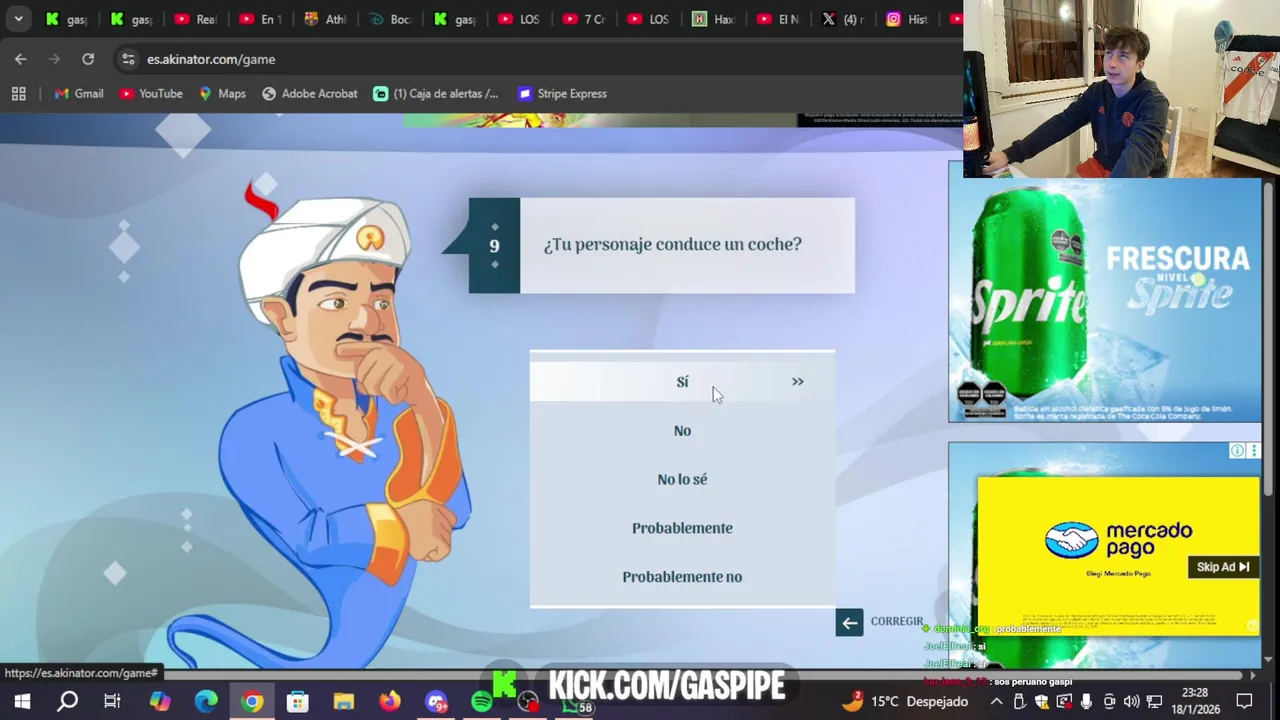Screen dimensions: 1280x720
Task: Open the Chrome tab search dropdown
Action: click(x=18, y=18)
